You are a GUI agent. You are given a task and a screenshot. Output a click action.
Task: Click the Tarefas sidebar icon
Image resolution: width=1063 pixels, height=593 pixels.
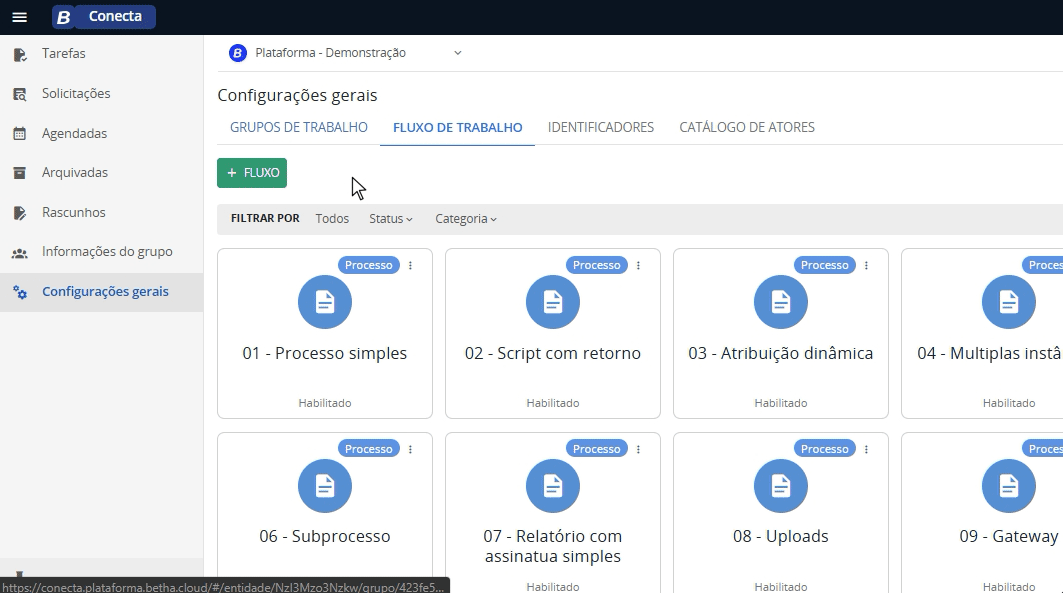pos(20,54)
